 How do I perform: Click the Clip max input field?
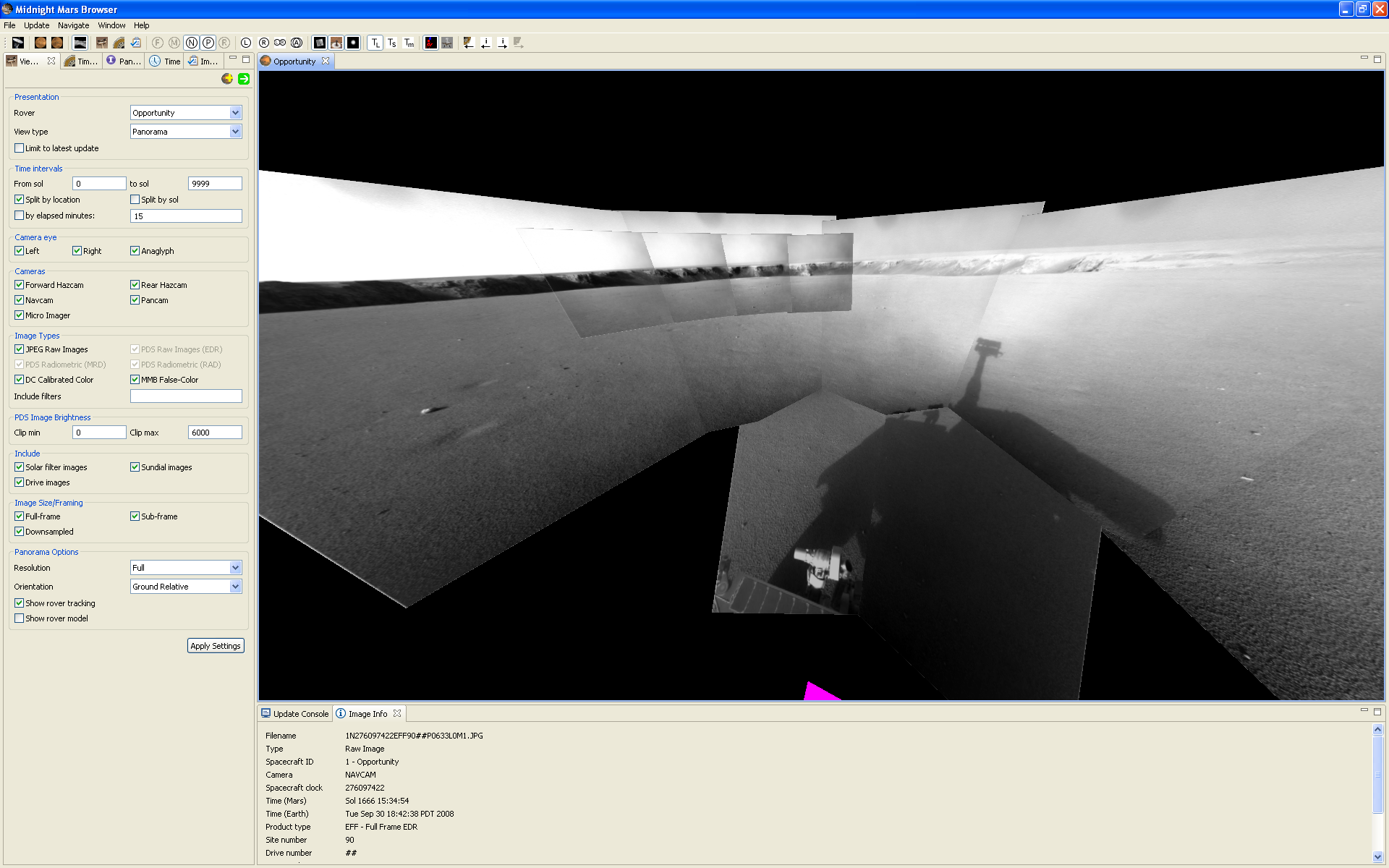pos(215,433)
